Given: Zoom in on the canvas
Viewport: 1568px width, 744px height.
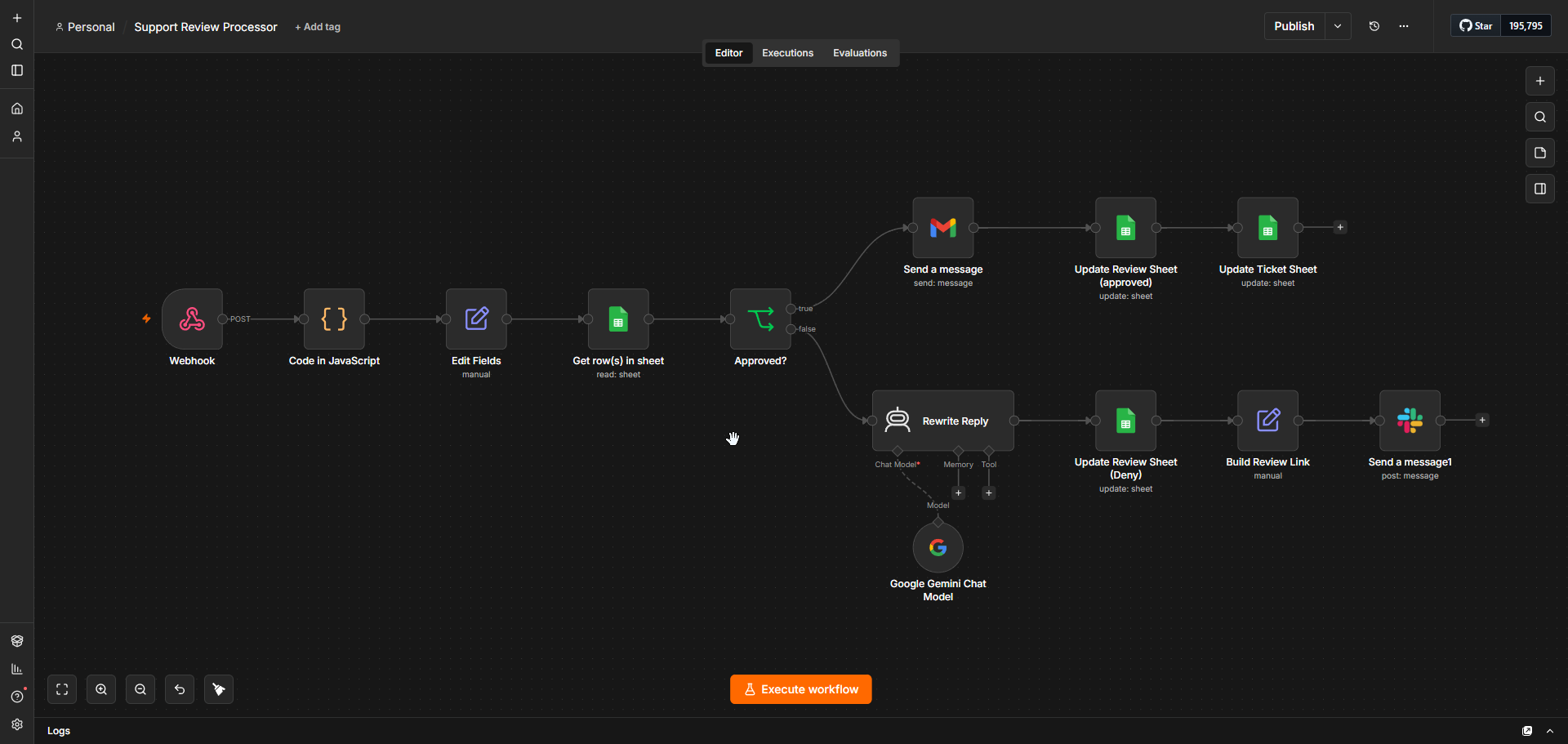Looking at the screenshot, I should point(101,689).
